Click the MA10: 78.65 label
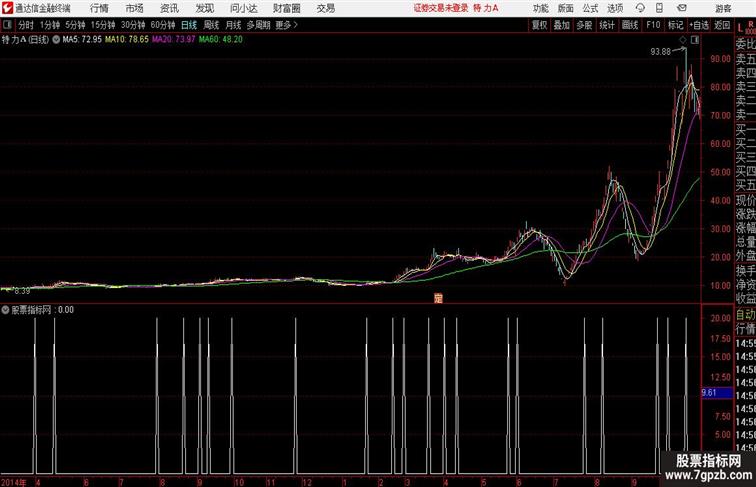The height and width of the screenshot is (487, 756). tap(127, 40)
